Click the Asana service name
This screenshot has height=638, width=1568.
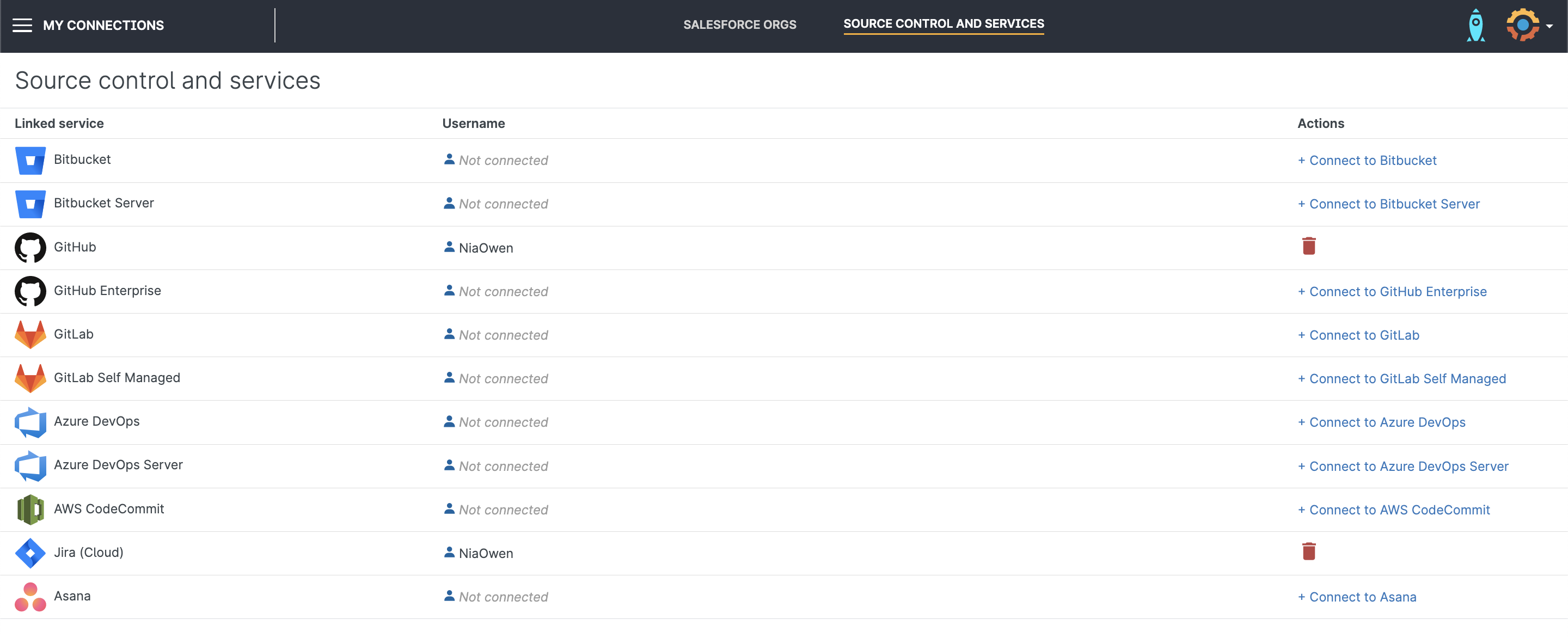pos(72,596)
